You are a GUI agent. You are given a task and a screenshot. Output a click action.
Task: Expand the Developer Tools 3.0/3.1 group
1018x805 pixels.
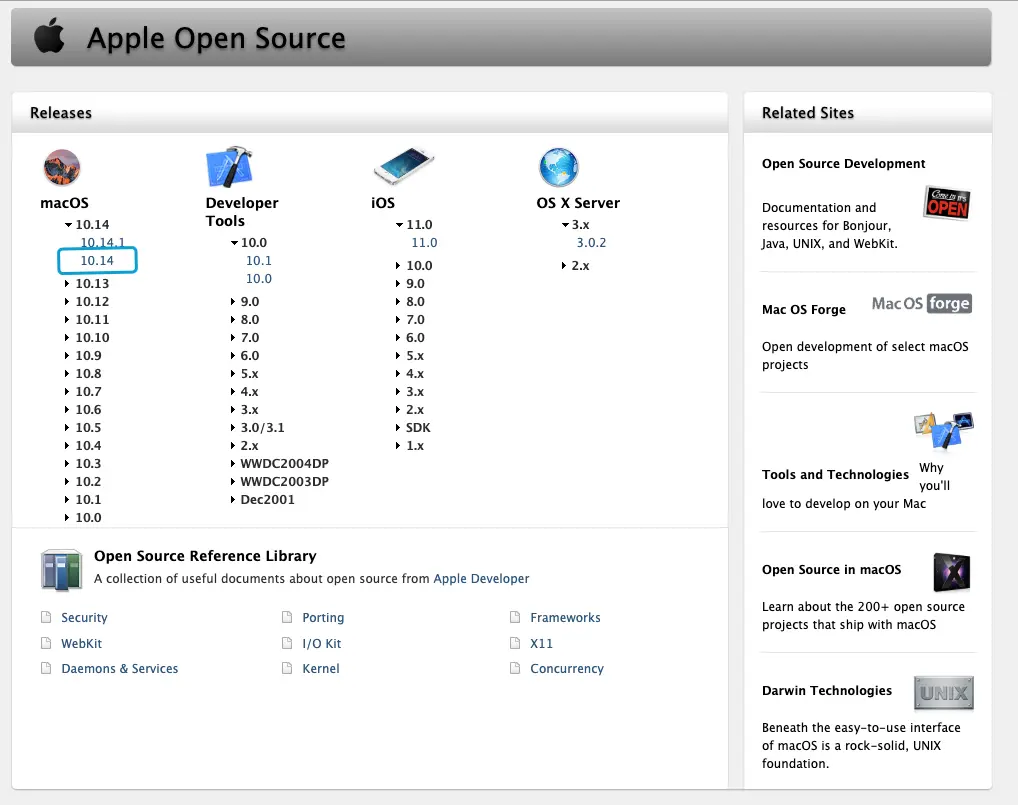(x=232, y=428)
